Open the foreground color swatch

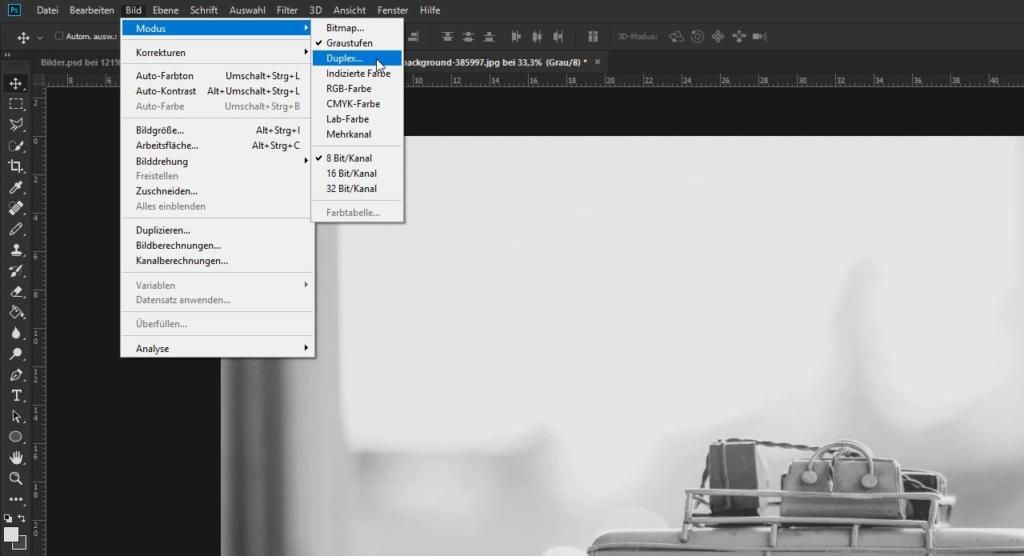click(10, 534)
